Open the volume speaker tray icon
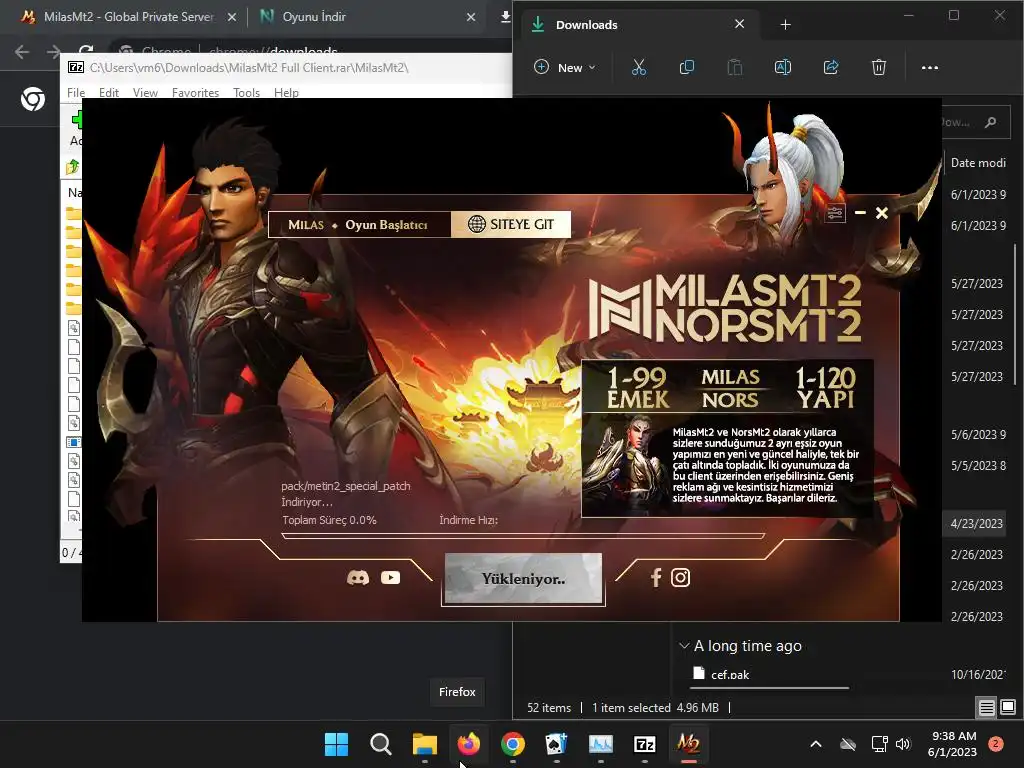Screen dimensions: 1024x768 903,744
